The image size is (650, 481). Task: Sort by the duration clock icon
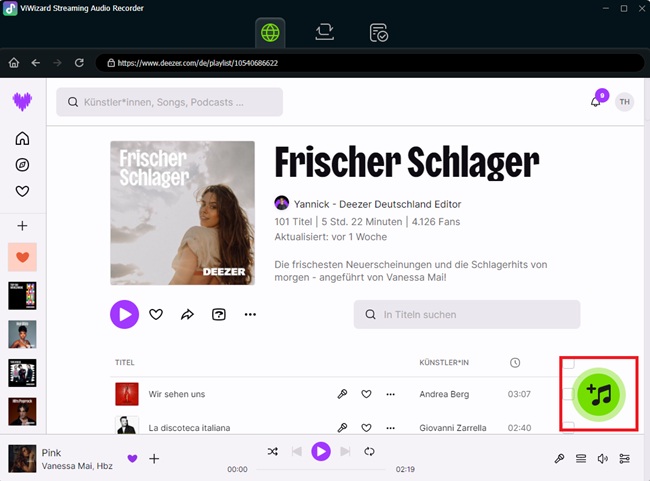(x=515, y=363)
